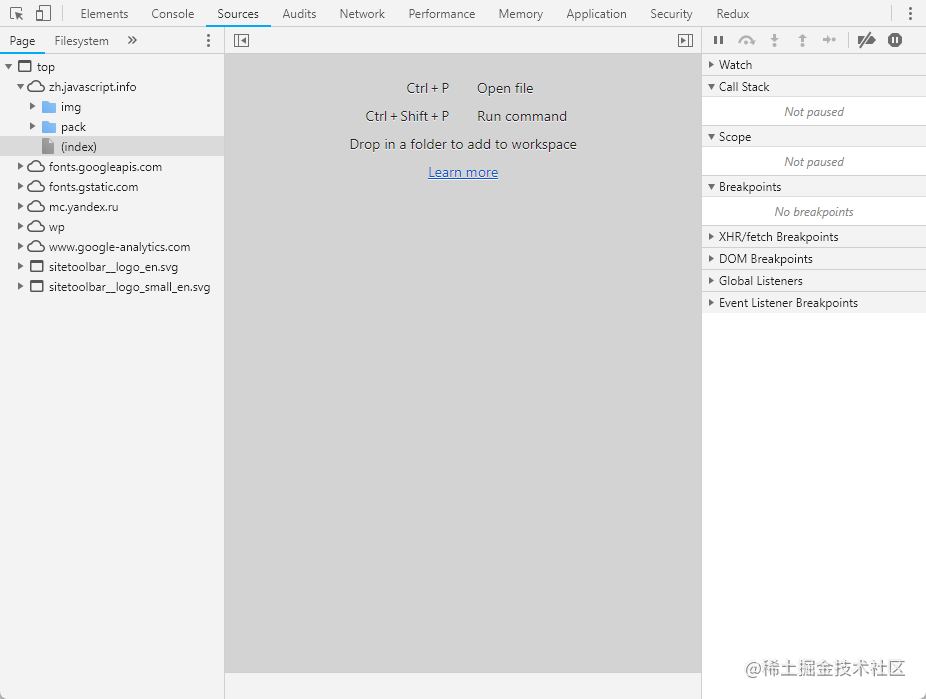
Task: Expand the img folder
Action: [32, 106]
